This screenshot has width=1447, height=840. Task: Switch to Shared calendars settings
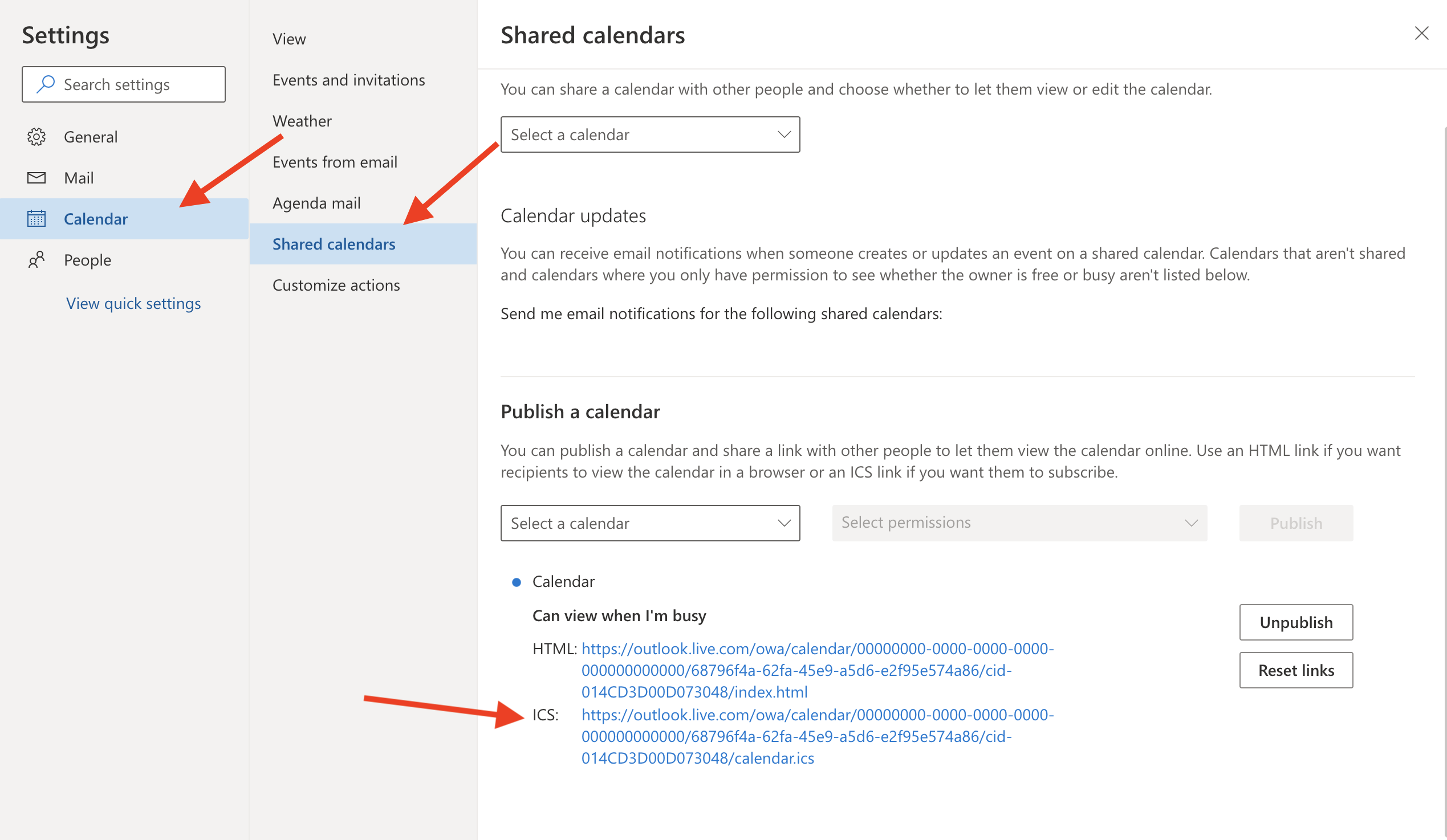pos(334,243)
